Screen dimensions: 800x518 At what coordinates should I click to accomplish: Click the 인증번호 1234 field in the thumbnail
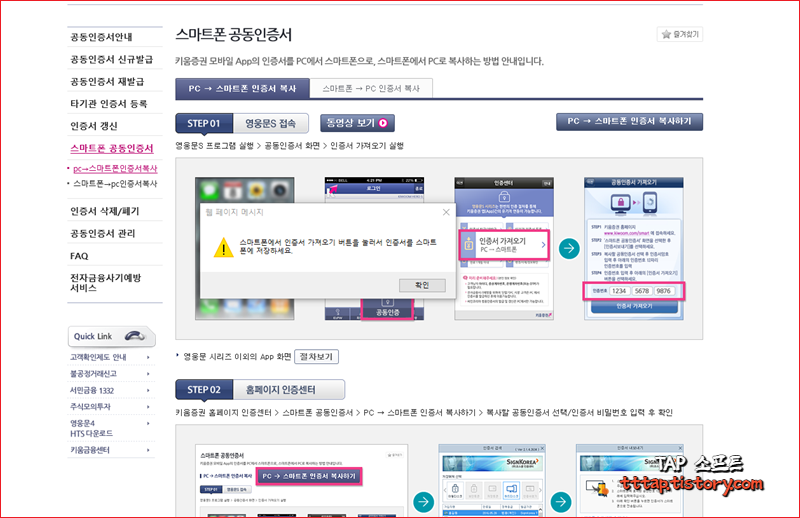619,291
